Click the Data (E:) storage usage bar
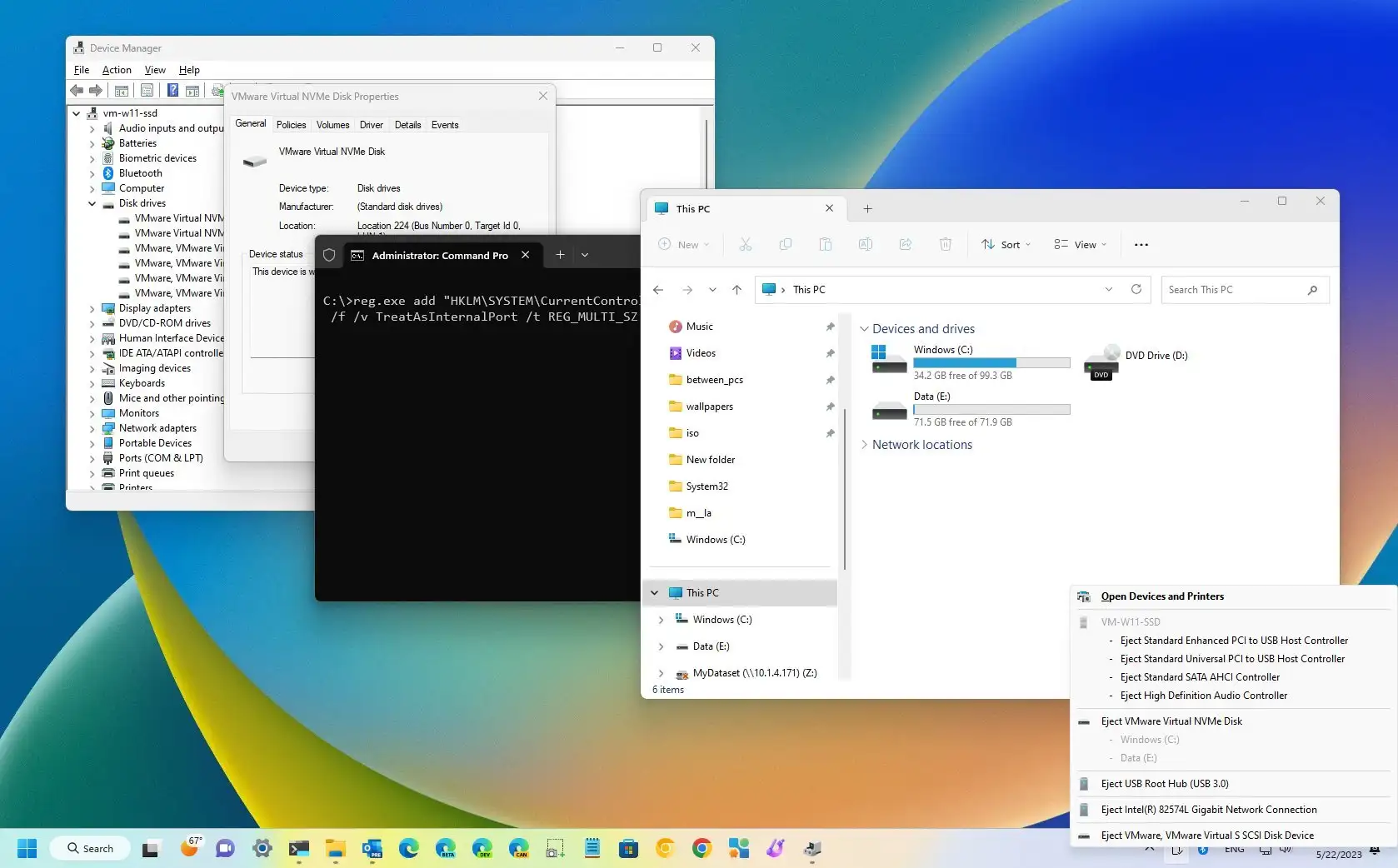This screenshot has height=868, width=1398. point(991,410)
